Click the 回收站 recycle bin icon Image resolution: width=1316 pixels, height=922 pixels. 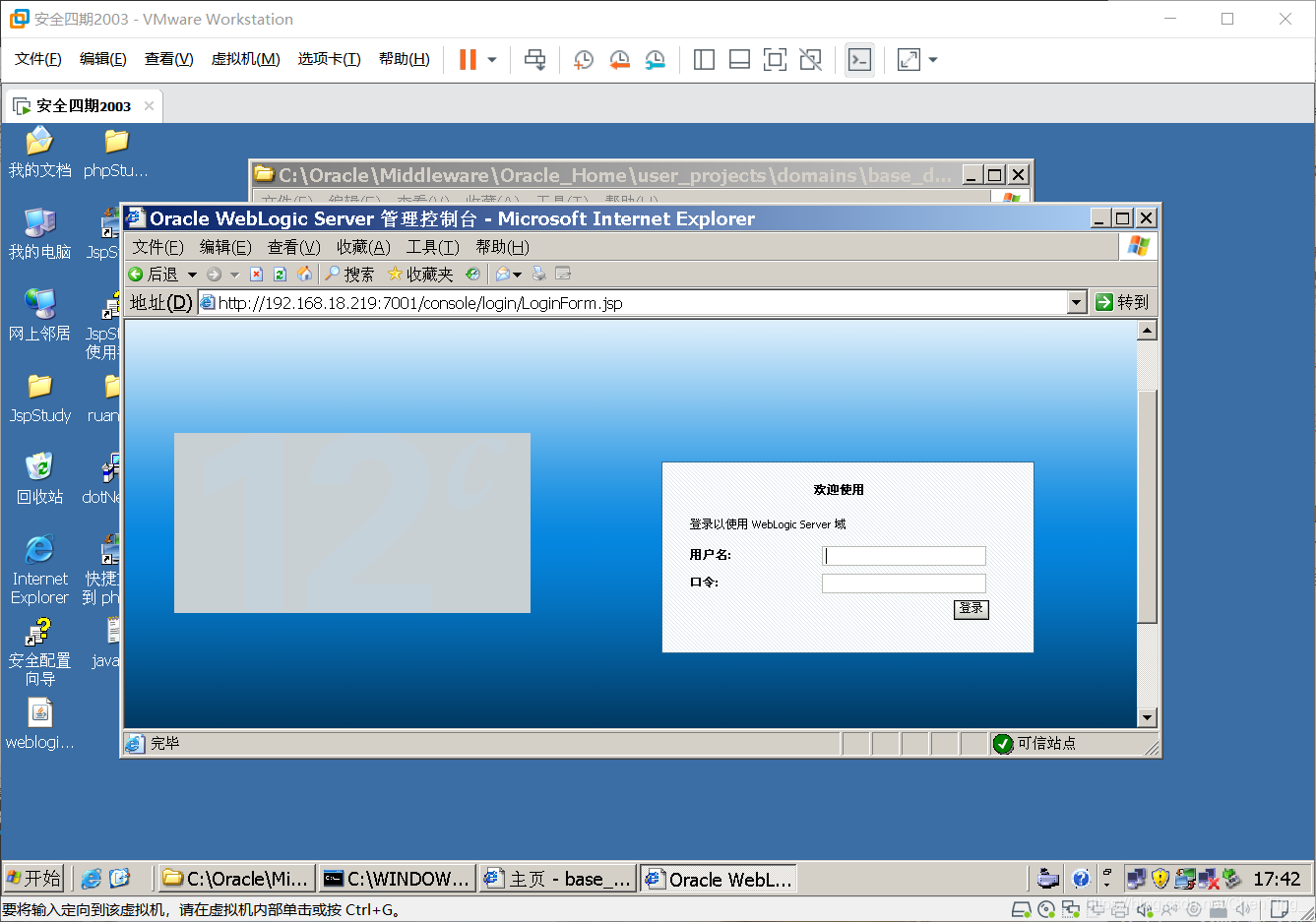[39, 480]
